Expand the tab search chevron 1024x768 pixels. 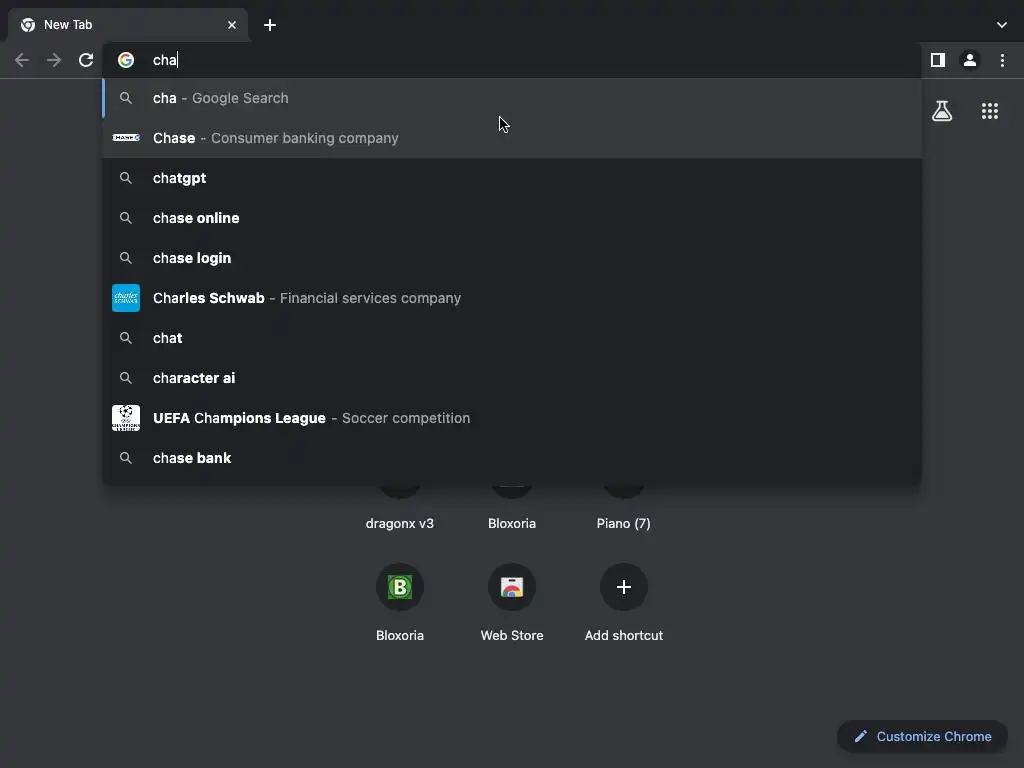click(x=1002, y=25)
